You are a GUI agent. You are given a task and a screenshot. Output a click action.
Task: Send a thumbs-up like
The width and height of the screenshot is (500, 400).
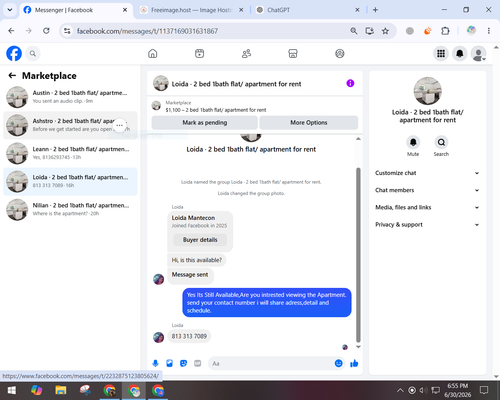coord(354,363)
